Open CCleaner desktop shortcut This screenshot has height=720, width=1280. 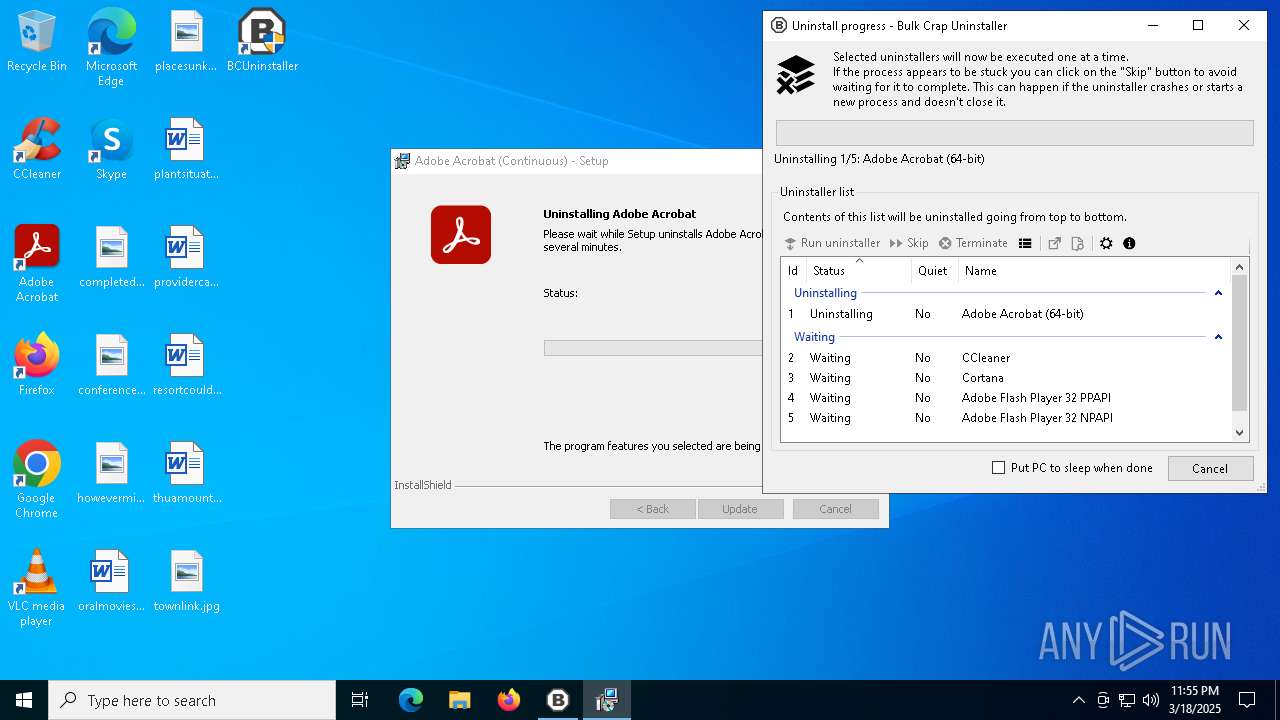[37, 149]
